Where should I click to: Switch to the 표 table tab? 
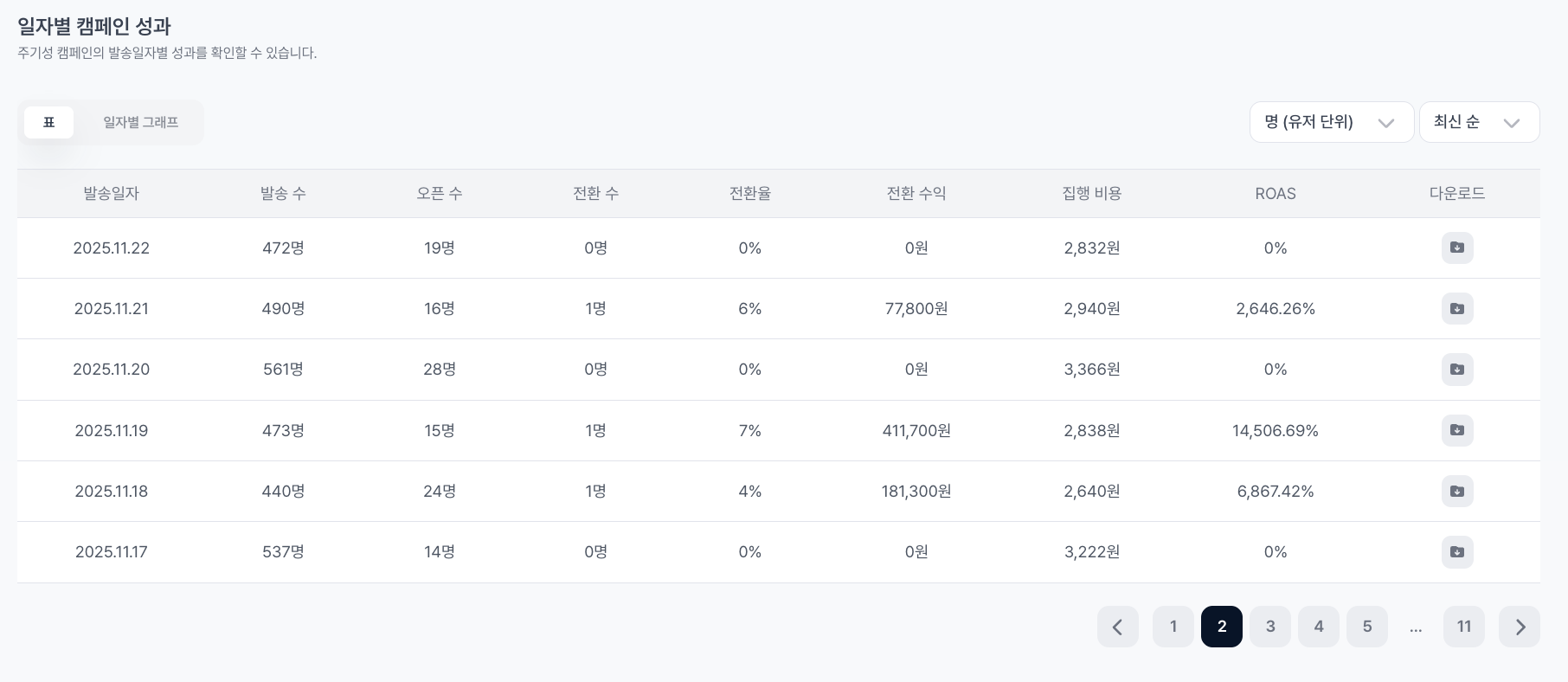click(48, 122)
